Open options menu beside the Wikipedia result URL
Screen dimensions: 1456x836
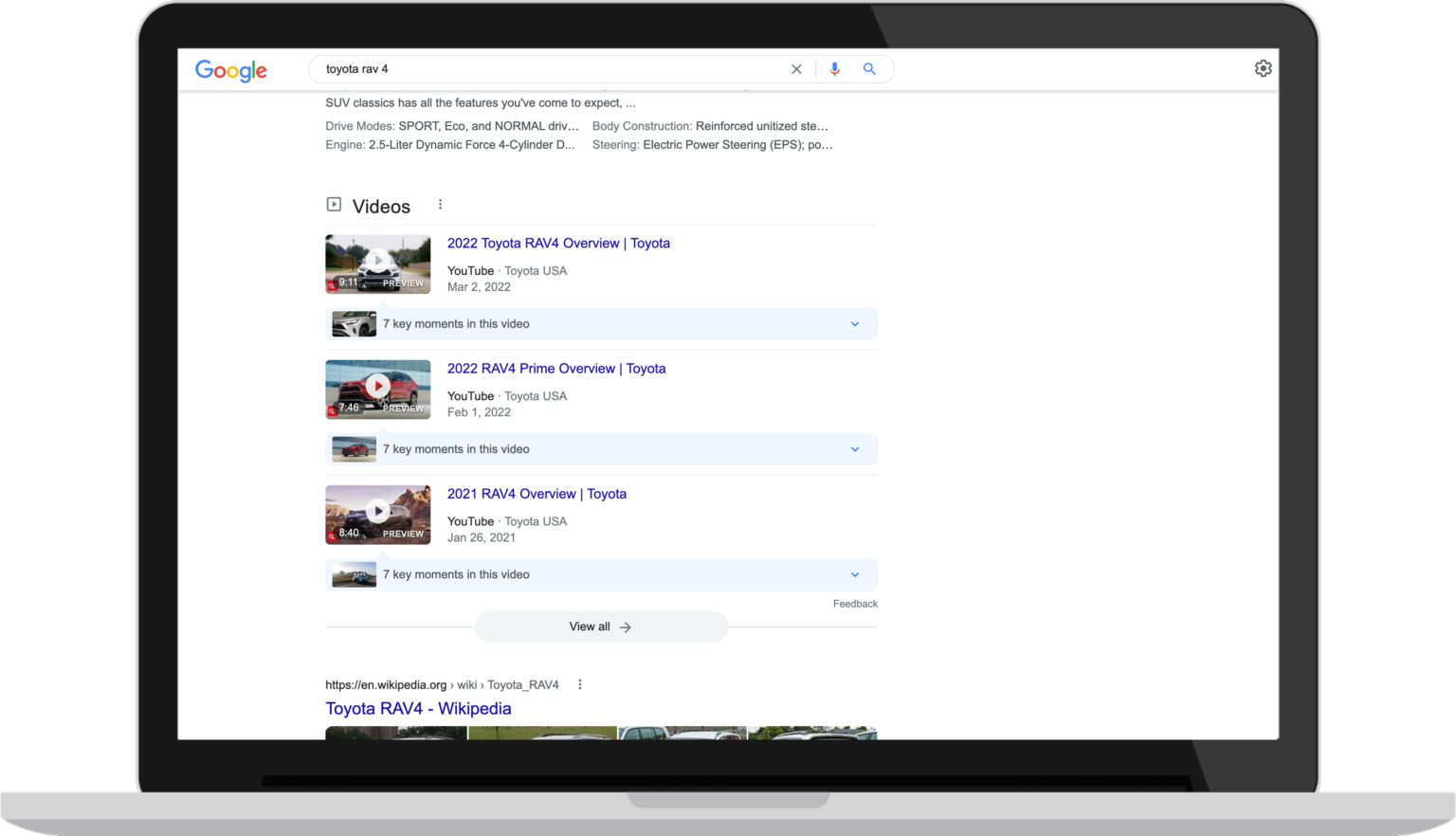click(579, 683)
